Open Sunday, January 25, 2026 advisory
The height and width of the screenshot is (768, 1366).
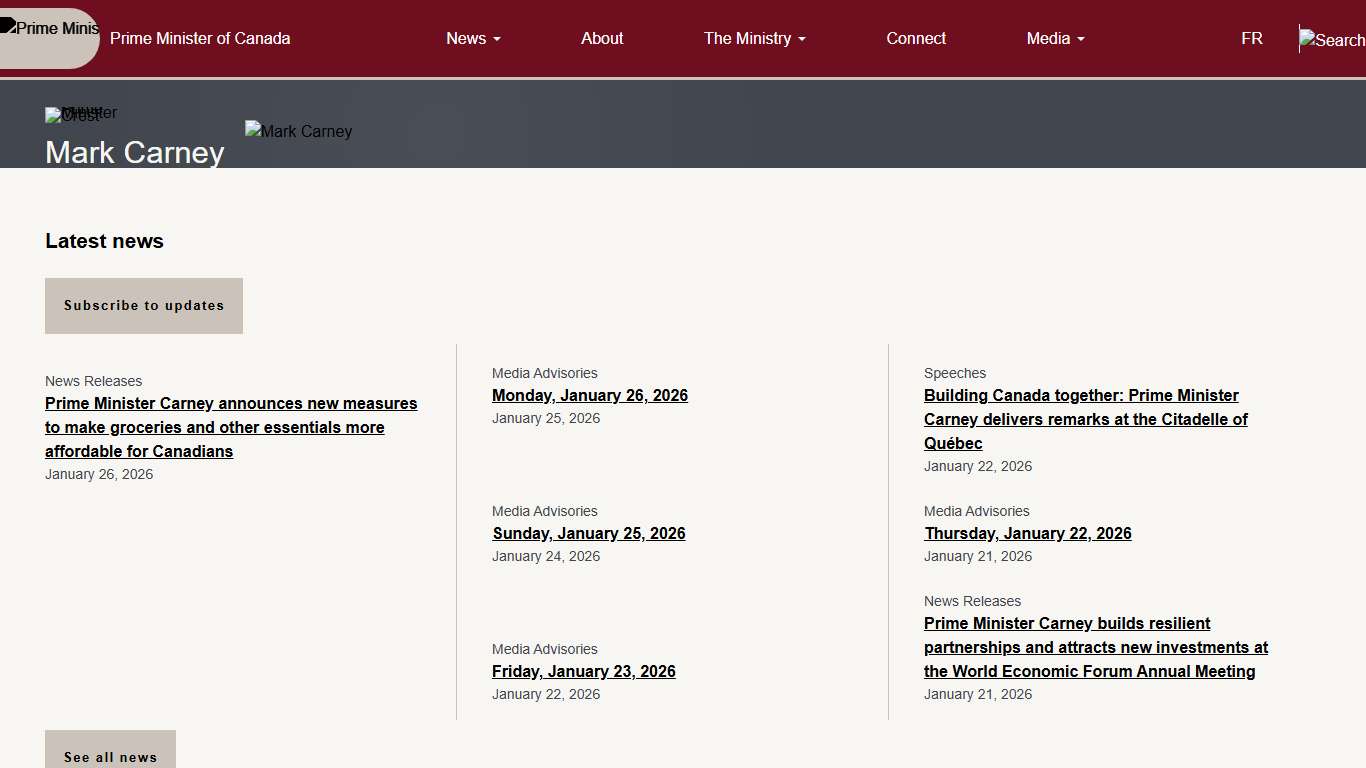pyautogui.click(x=589, y=533)
